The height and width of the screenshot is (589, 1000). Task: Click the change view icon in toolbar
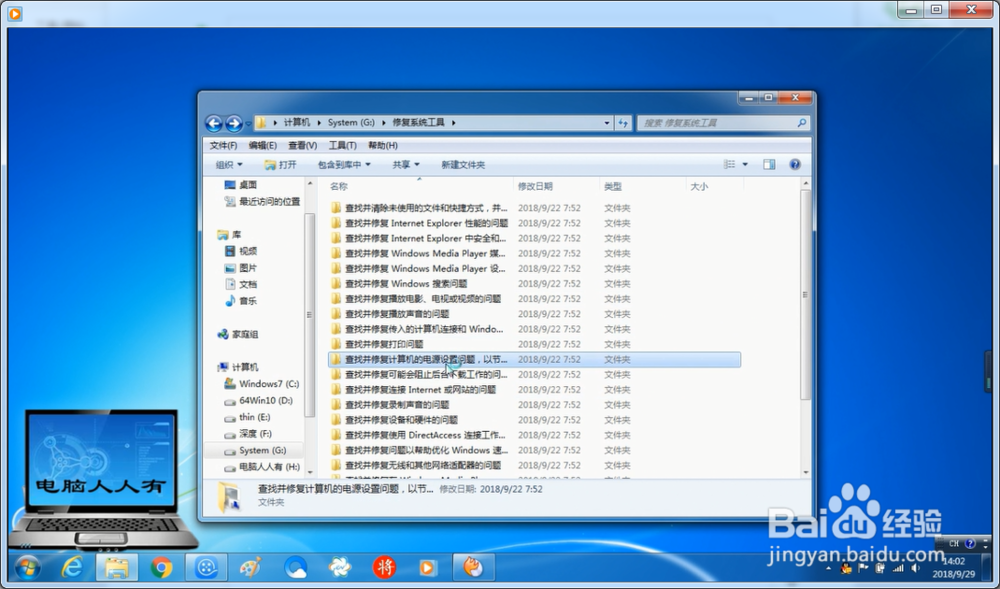point(730,164)
